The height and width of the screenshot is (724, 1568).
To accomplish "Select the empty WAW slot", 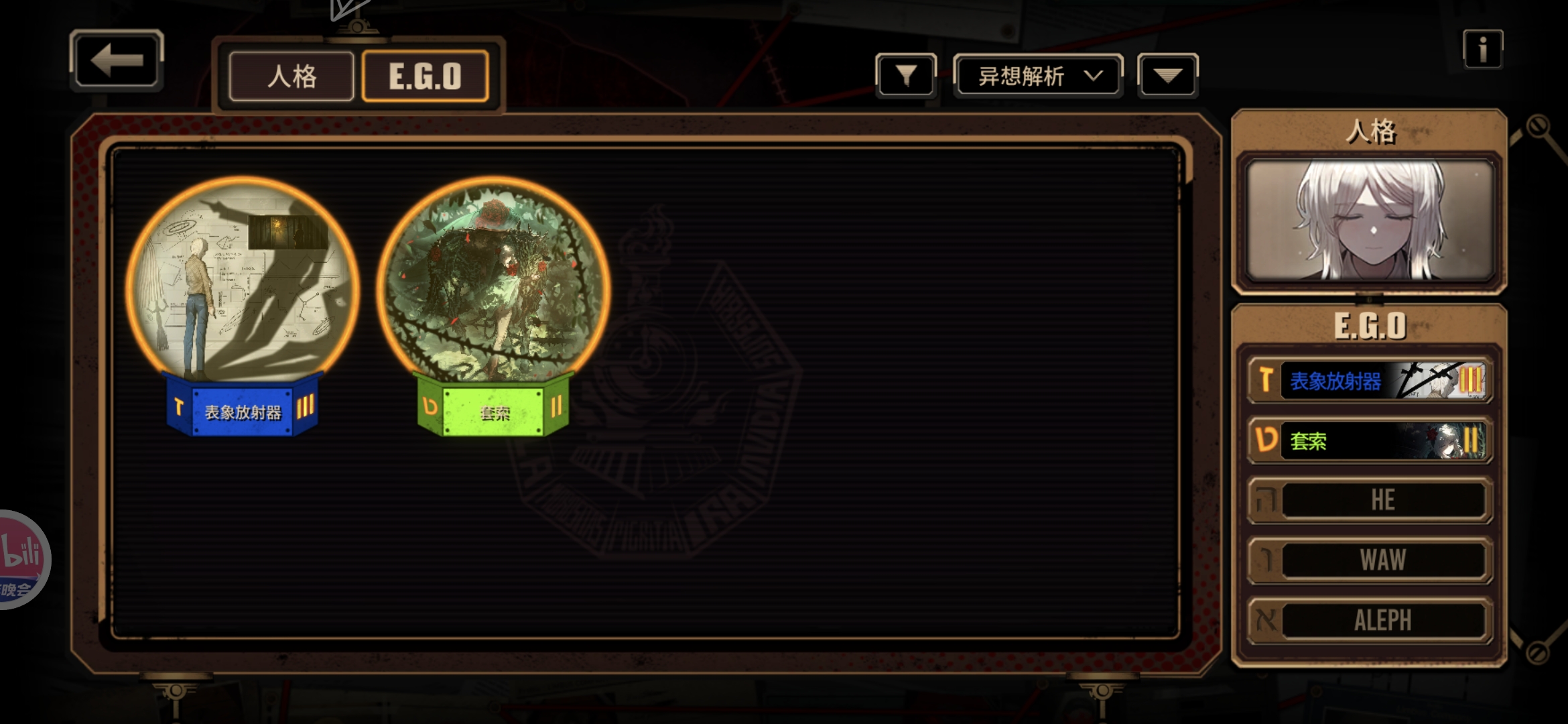I will pos(1370,560).
